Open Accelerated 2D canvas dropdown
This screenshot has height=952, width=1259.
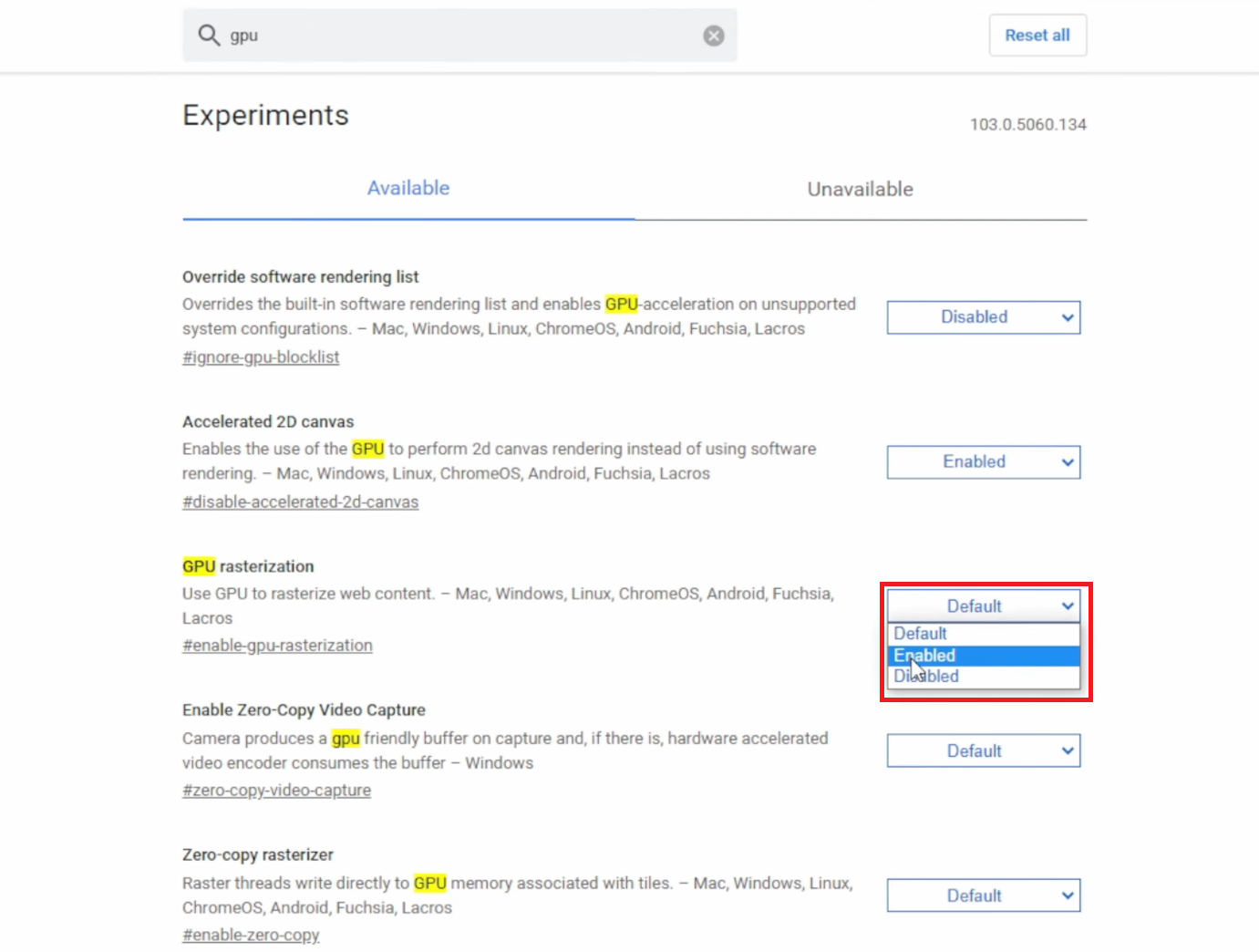pos(983,462)
